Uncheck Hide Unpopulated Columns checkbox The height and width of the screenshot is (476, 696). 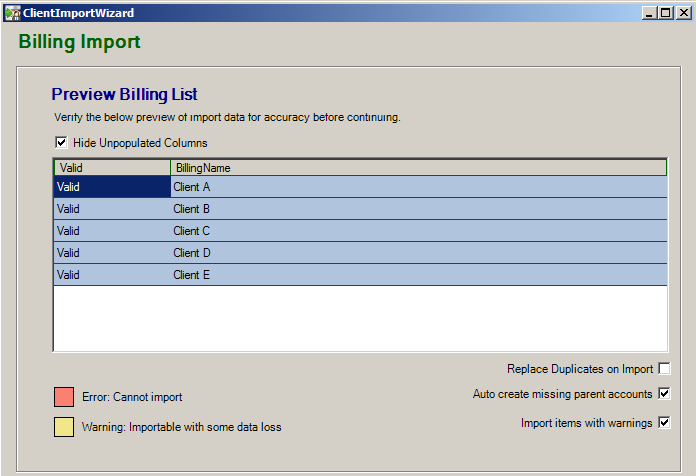[61, 143]
